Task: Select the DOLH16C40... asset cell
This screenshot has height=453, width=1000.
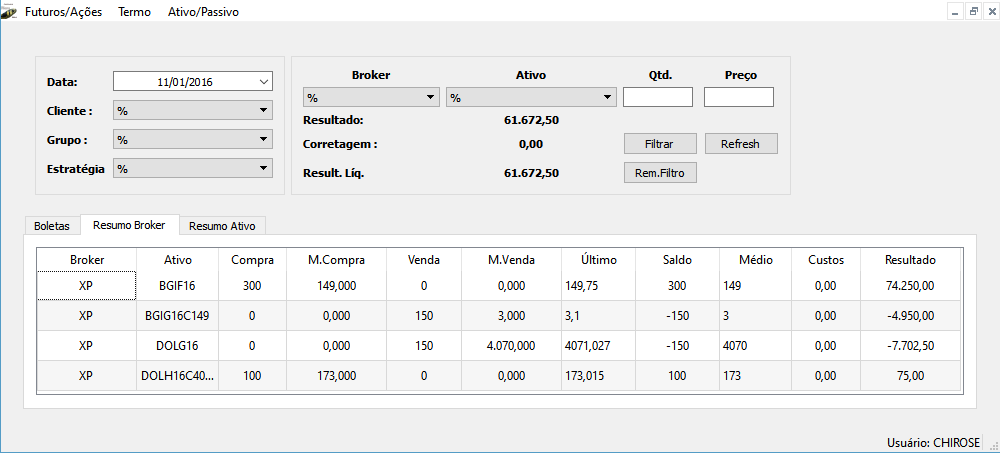Action: click(178, 376)
